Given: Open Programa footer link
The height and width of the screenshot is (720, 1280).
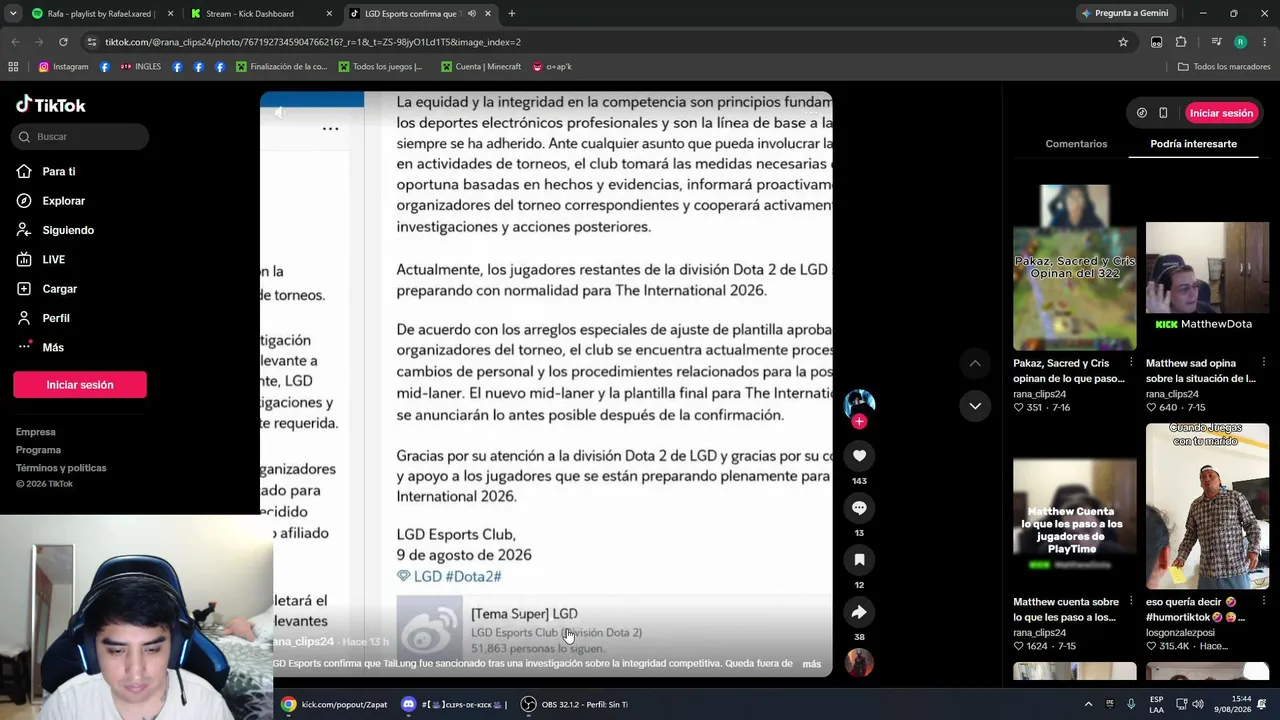Looking at the screenshot, I should click(38, 450).
